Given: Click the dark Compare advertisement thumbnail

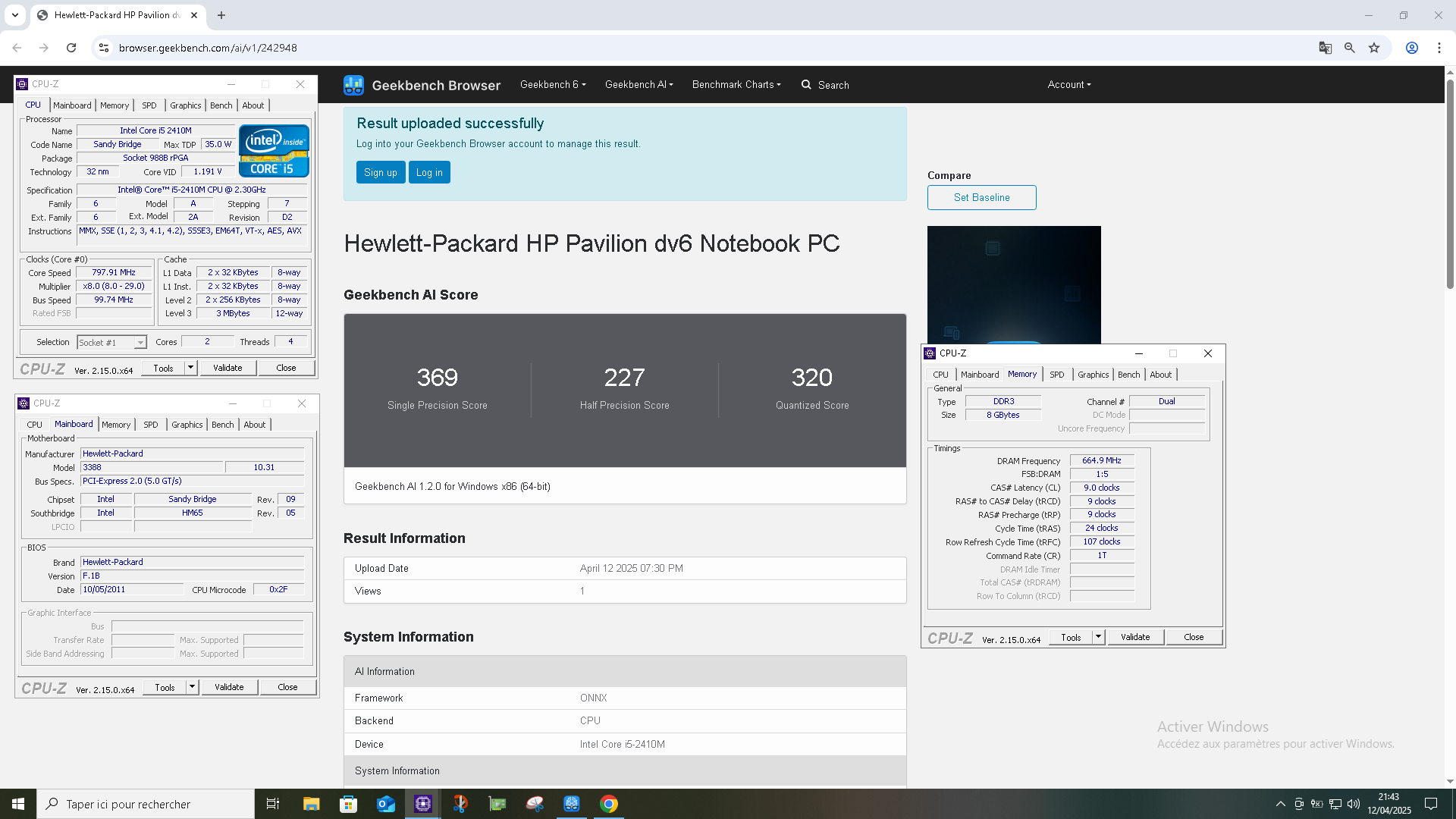Looking at the screenshot, I should (1014, 285).
